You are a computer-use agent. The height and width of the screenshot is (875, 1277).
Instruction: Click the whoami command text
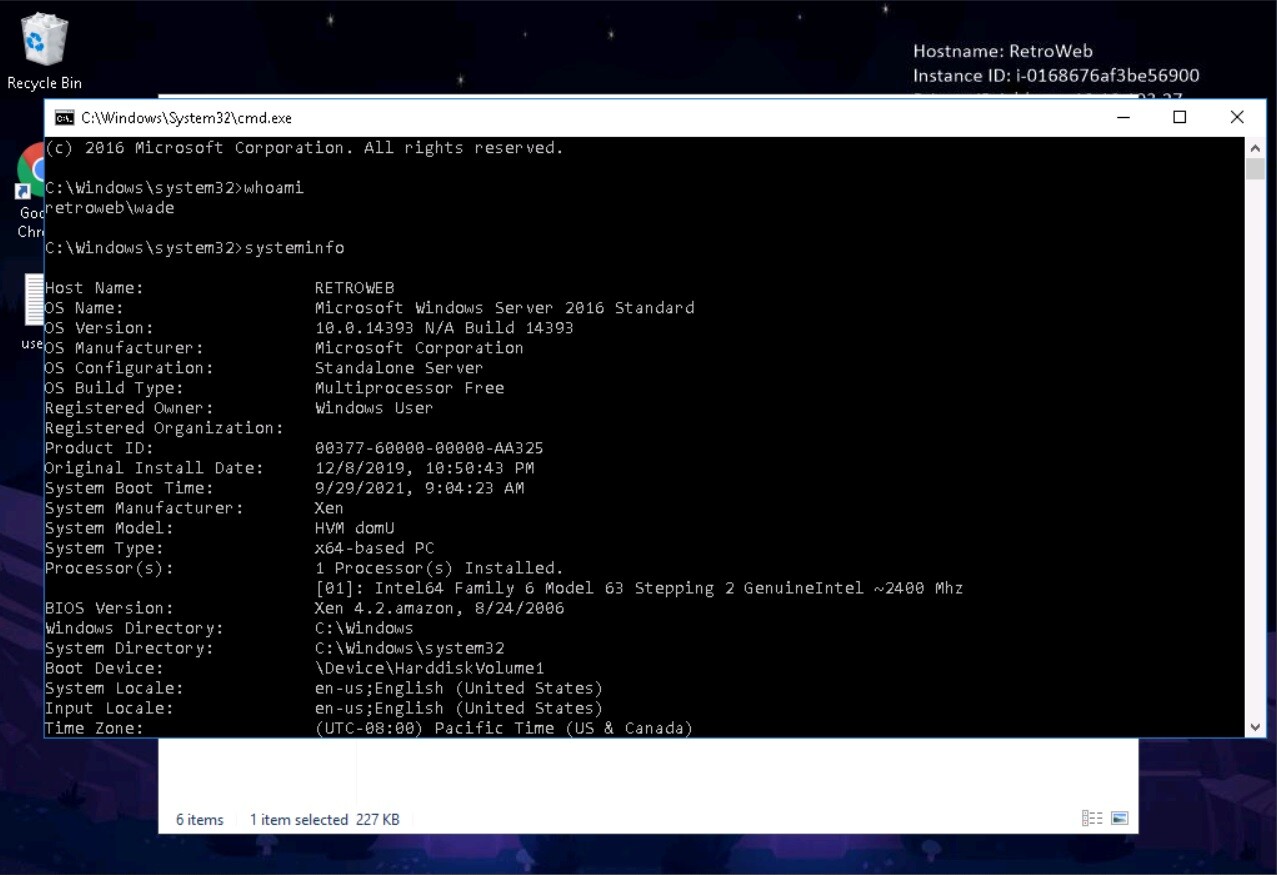tap(273, 188)
